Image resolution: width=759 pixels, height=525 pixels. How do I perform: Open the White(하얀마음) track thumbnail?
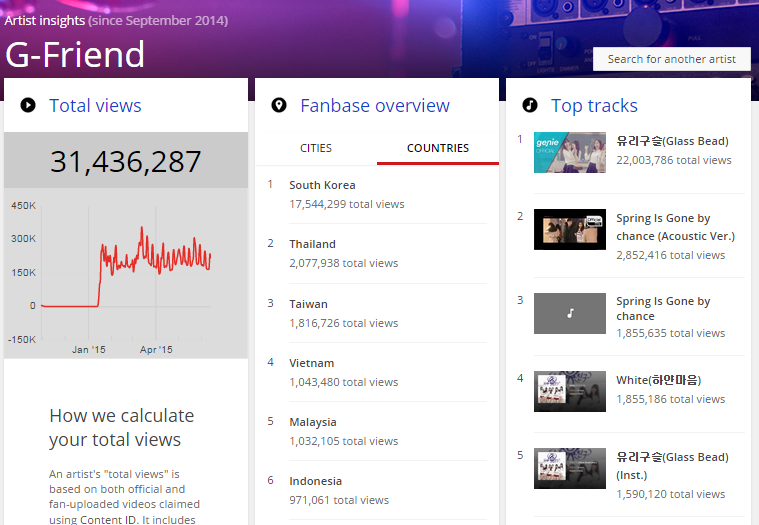click(570, 391)
